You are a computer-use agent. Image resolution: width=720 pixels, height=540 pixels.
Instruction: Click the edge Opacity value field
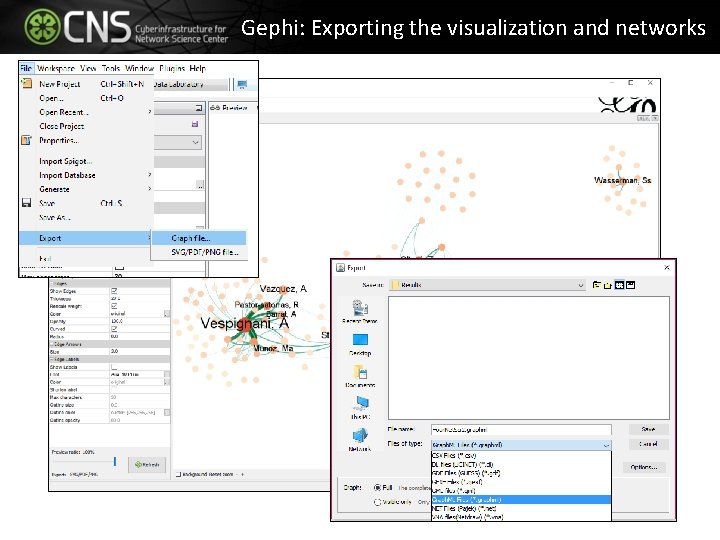139,321
